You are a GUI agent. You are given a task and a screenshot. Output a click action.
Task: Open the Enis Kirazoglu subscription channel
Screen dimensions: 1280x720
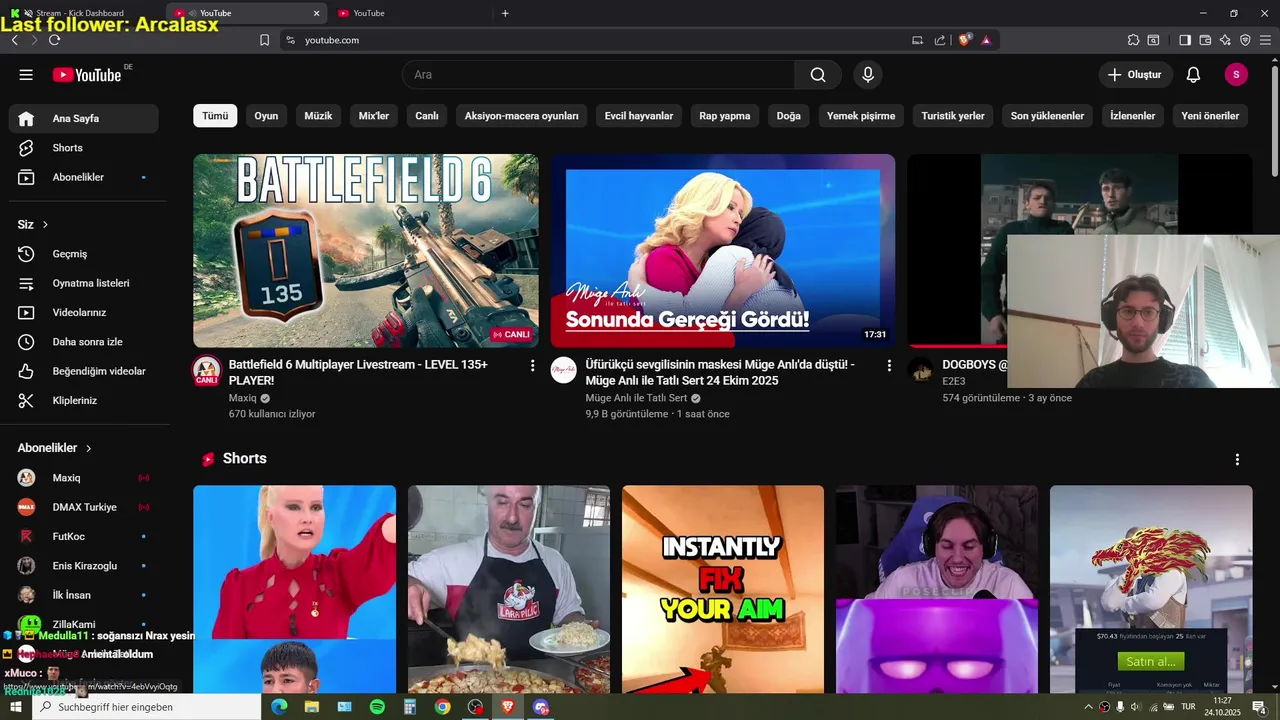pos(84,566)
